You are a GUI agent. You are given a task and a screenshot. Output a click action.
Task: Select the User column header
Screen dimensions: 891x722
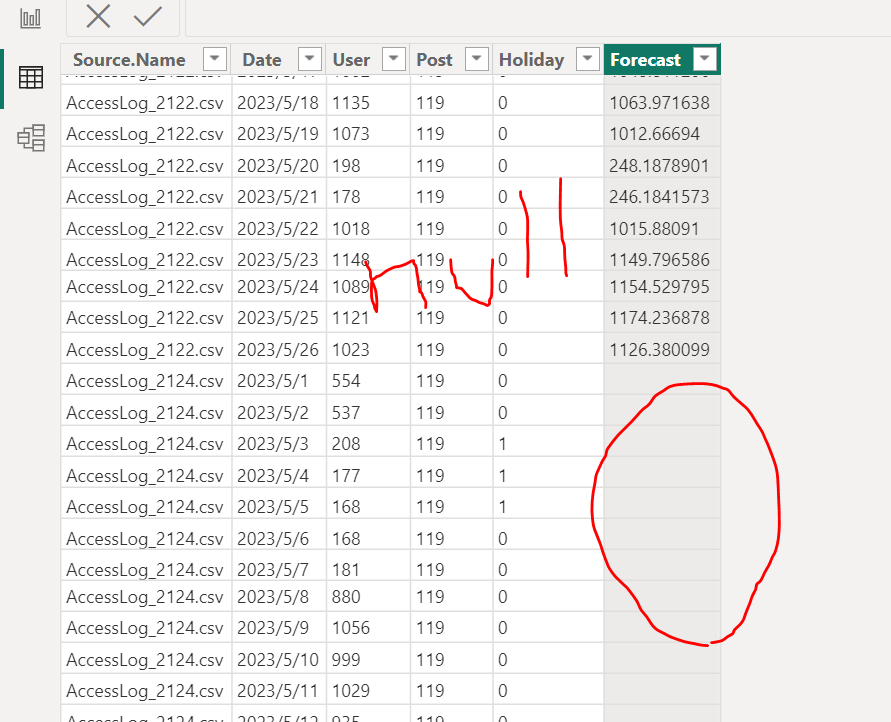pos(351,60)
